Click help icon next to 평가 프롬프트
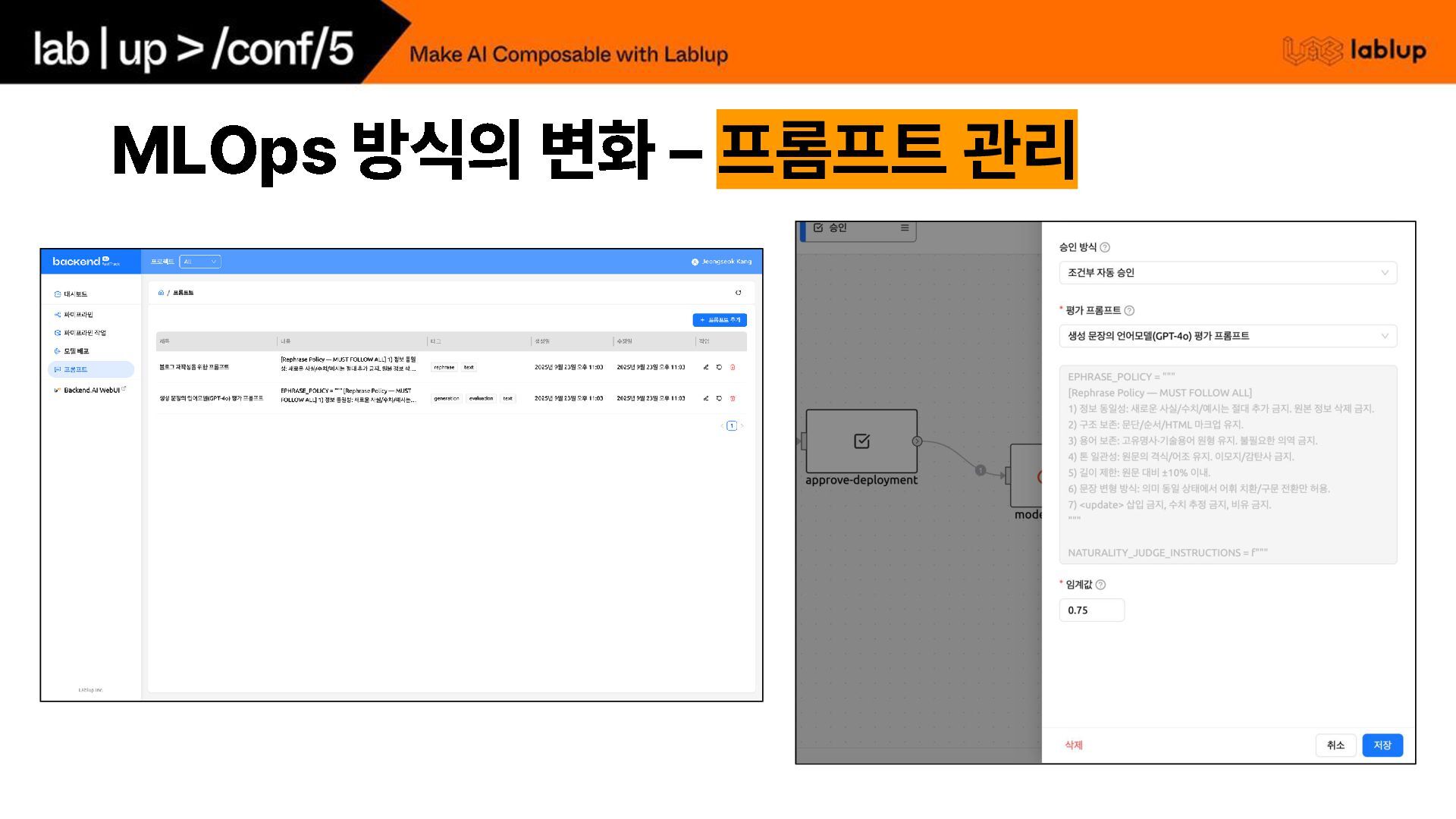 click(1129, 310)
